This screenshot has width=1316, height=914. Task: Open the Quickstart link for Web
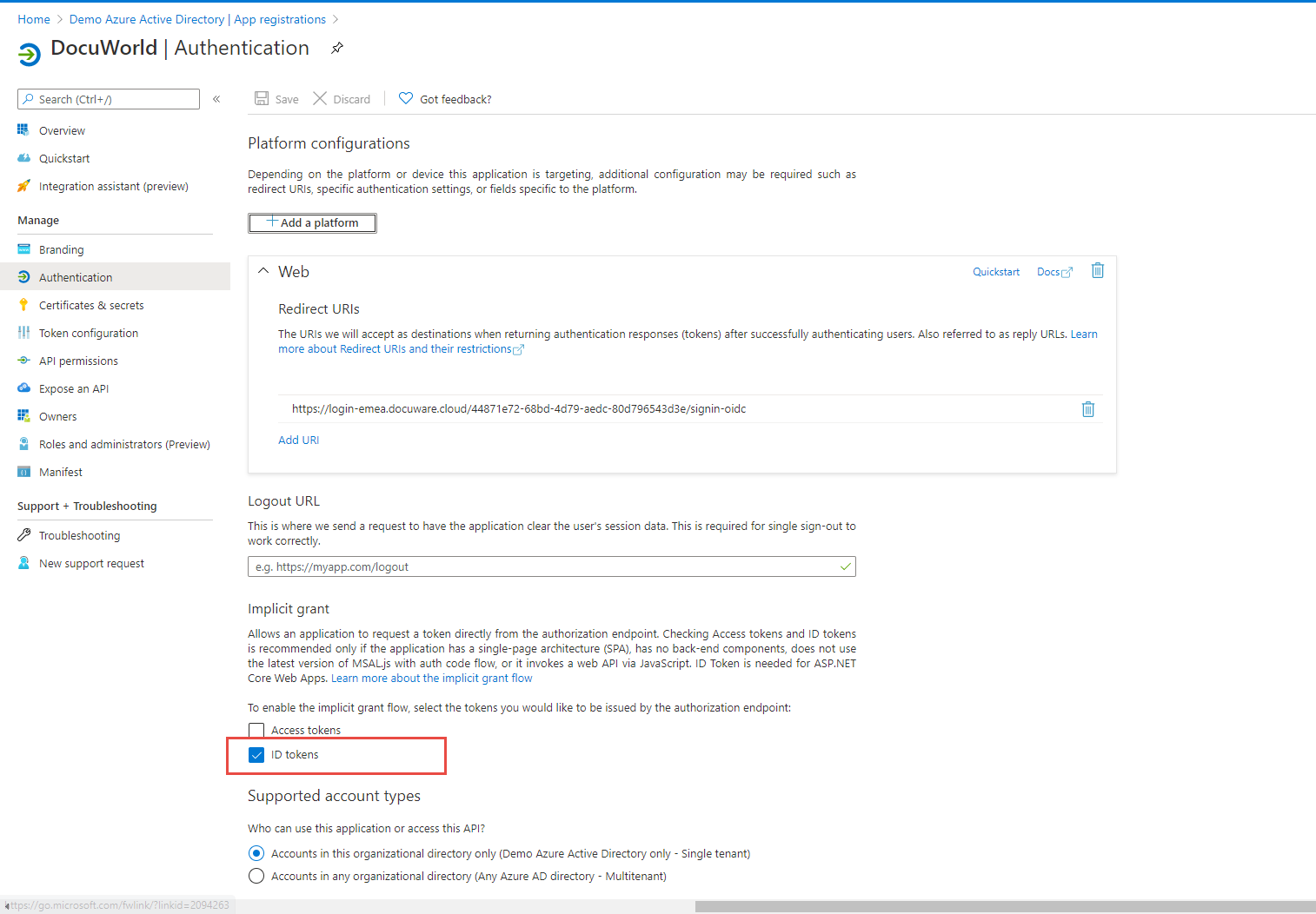click(x=996, y=271)
